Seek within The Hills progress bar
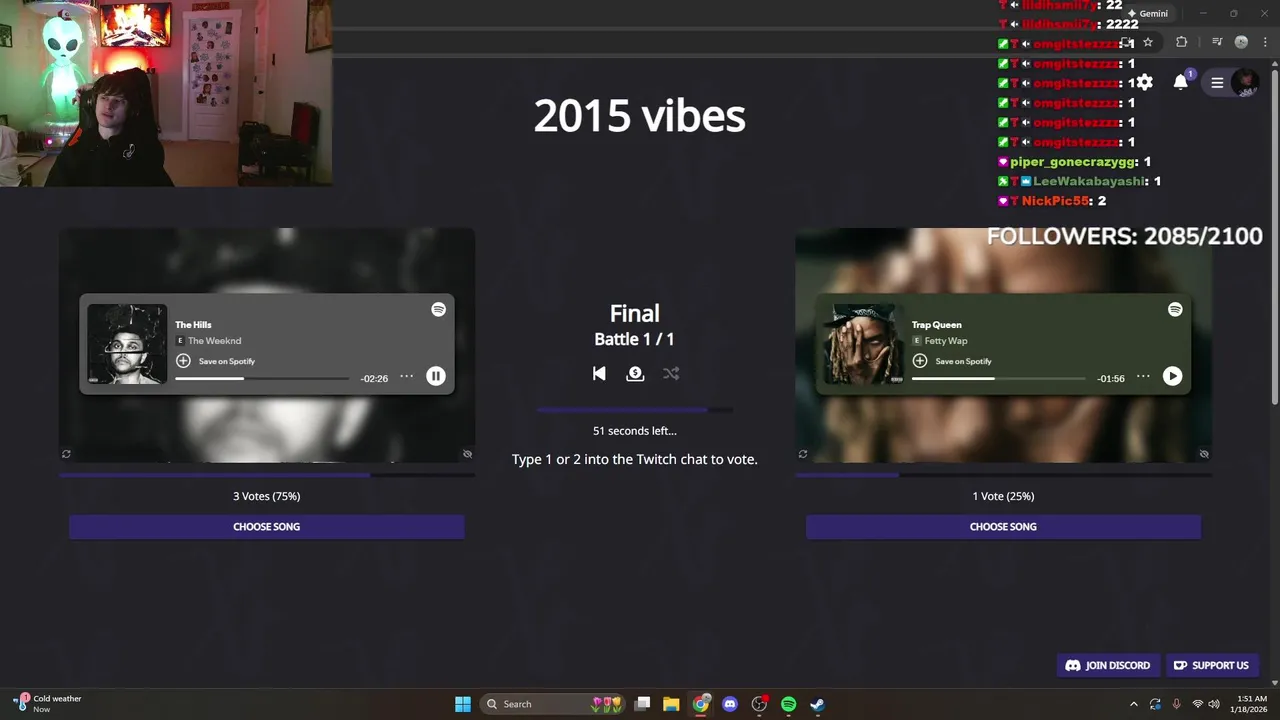 (262, 379)
